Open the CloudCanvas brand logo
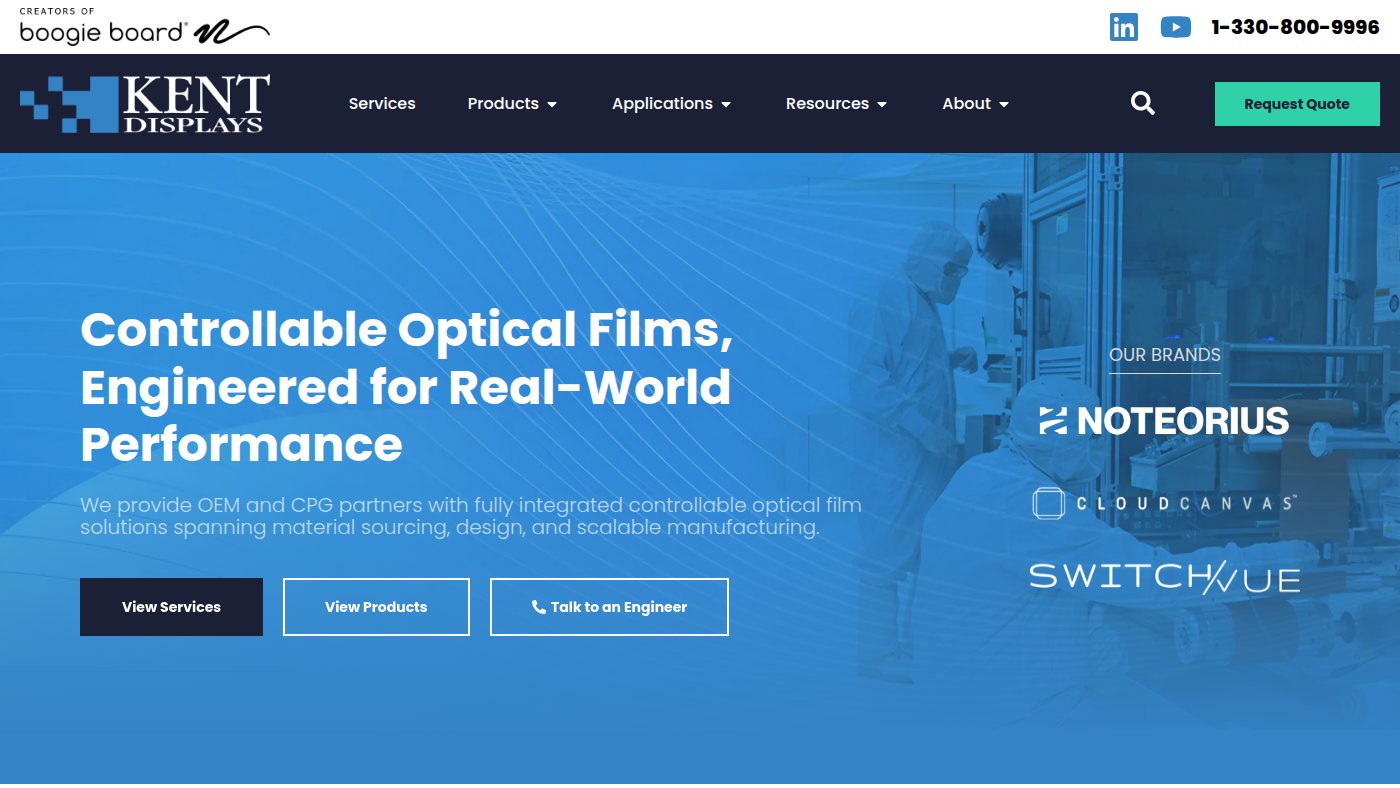Viewport: 1400px width, 788px height. [1164, 503]
